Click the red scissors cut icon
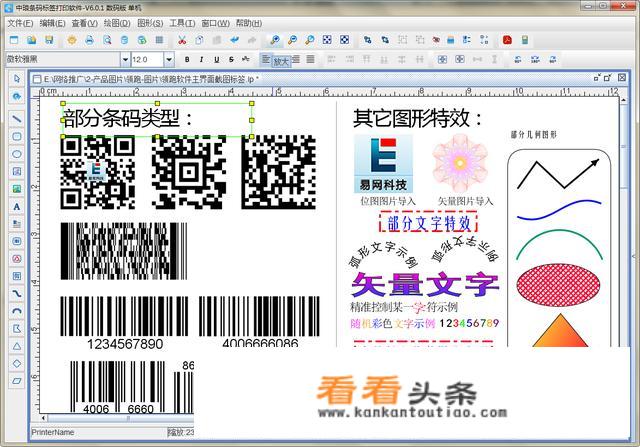This screenshot has width=640, height=447. pyautogui.click(x=182, y=40)
